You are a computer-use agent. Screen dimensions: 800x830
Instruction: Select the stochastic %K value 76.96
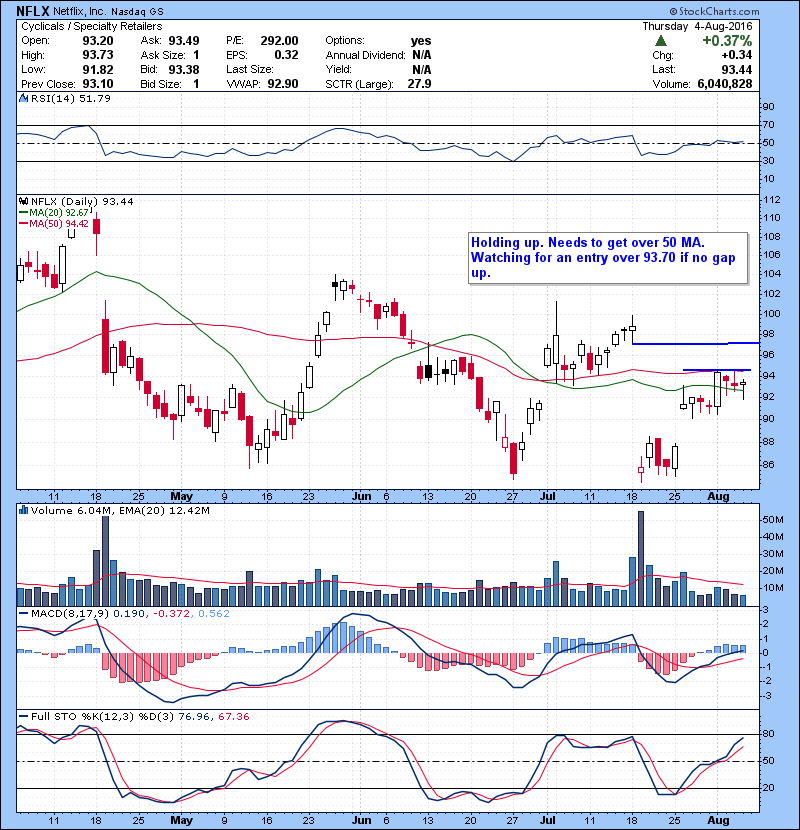[x=194, y=716]
